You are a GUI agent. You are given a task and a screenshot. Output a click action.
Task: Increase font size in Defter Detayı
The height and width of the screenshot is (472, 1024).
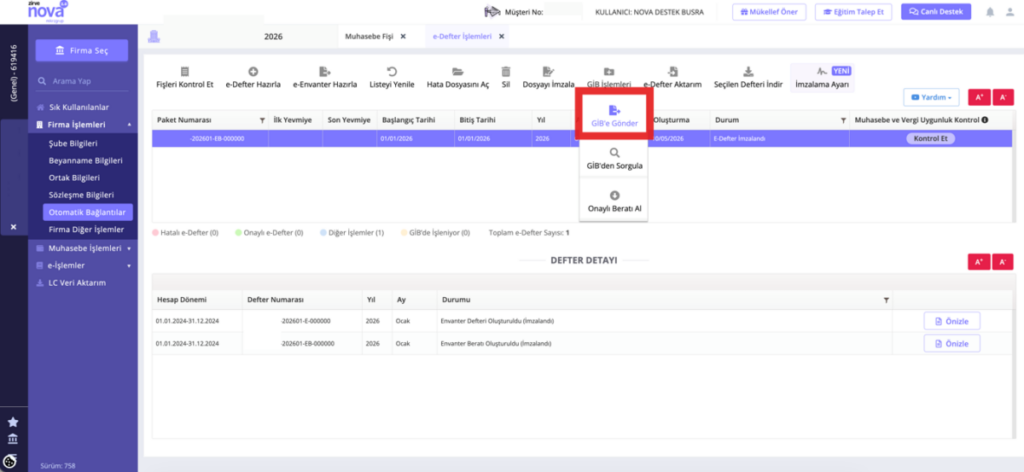point(978,262)
